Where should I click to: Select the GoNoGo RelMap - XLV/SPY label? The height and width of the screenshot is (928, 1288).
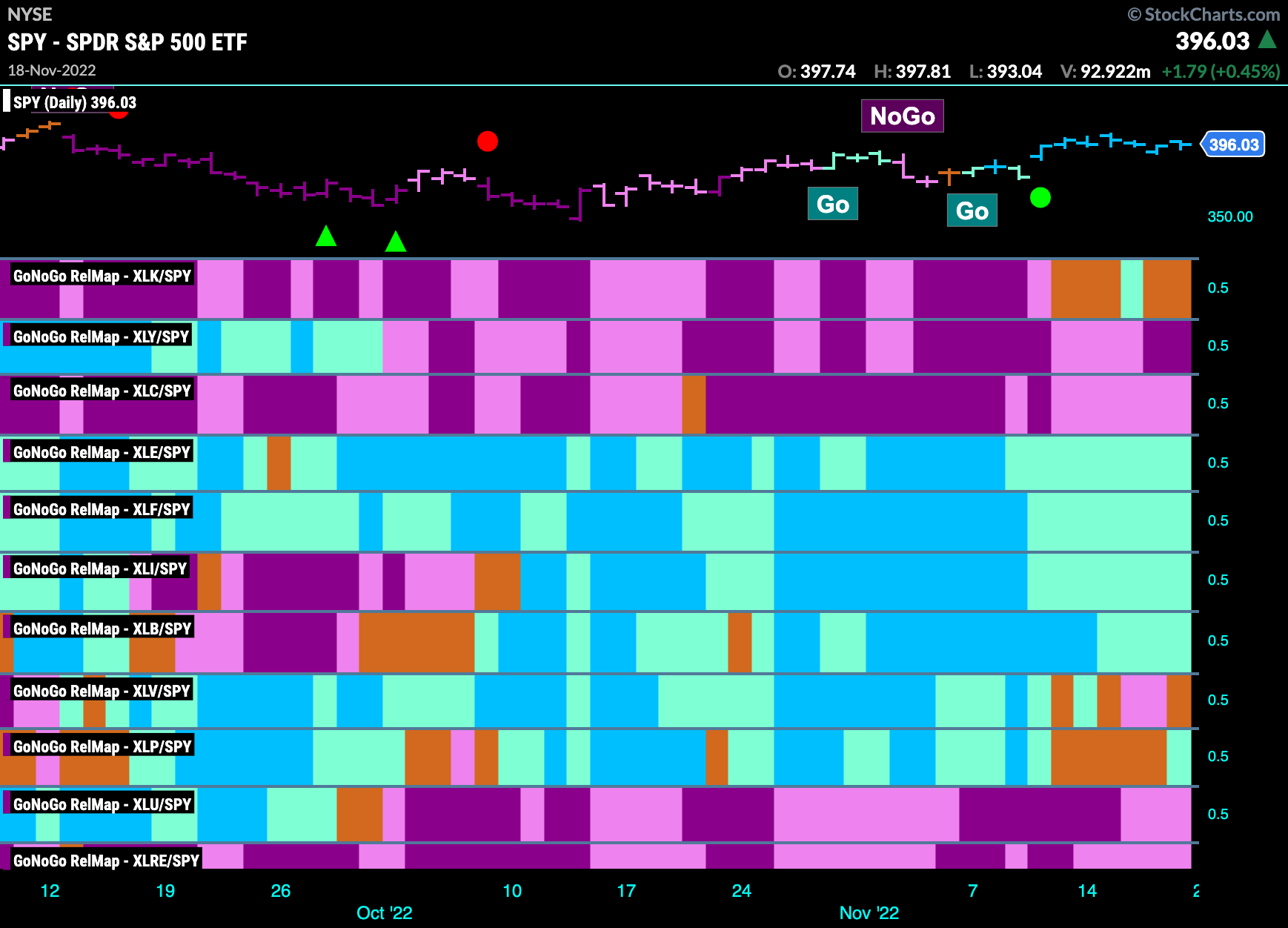(x=102, y=691)
